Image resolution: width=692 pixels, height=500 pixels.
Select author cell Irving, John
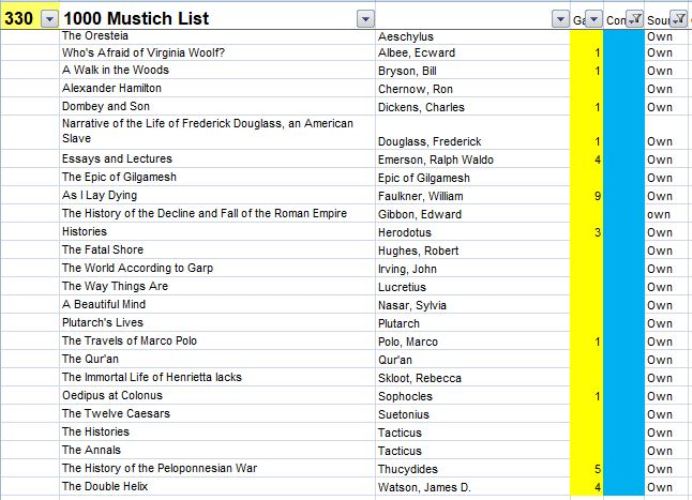point(473,267)
